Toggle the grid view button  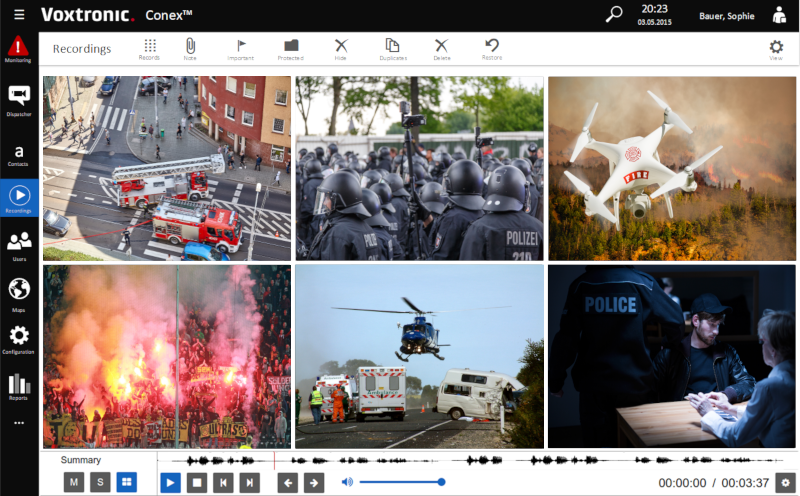[126, 482]
